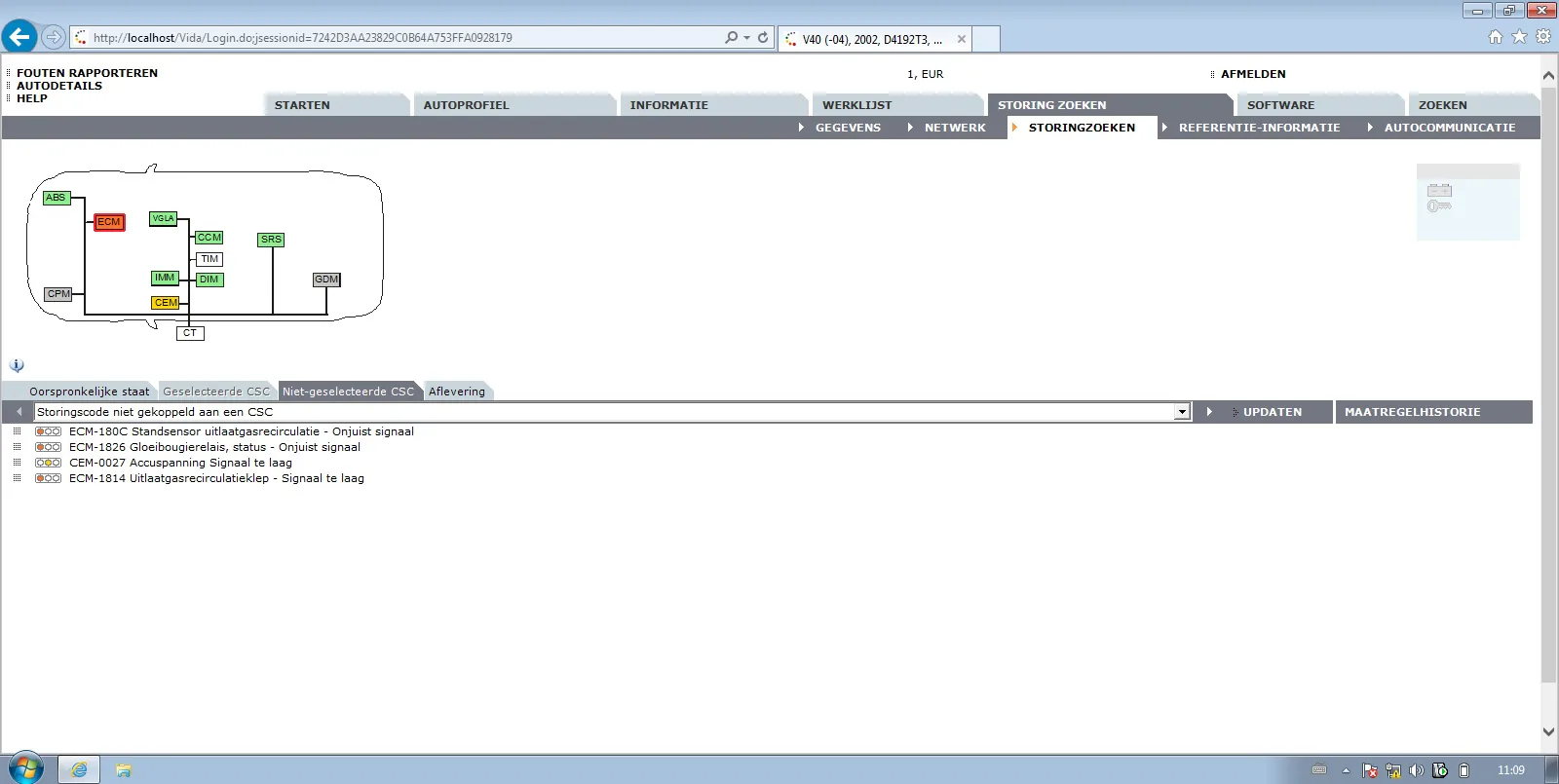Click the DIM module in car diagram
The image size is (1559, 784).
click(x=209, y=280)
